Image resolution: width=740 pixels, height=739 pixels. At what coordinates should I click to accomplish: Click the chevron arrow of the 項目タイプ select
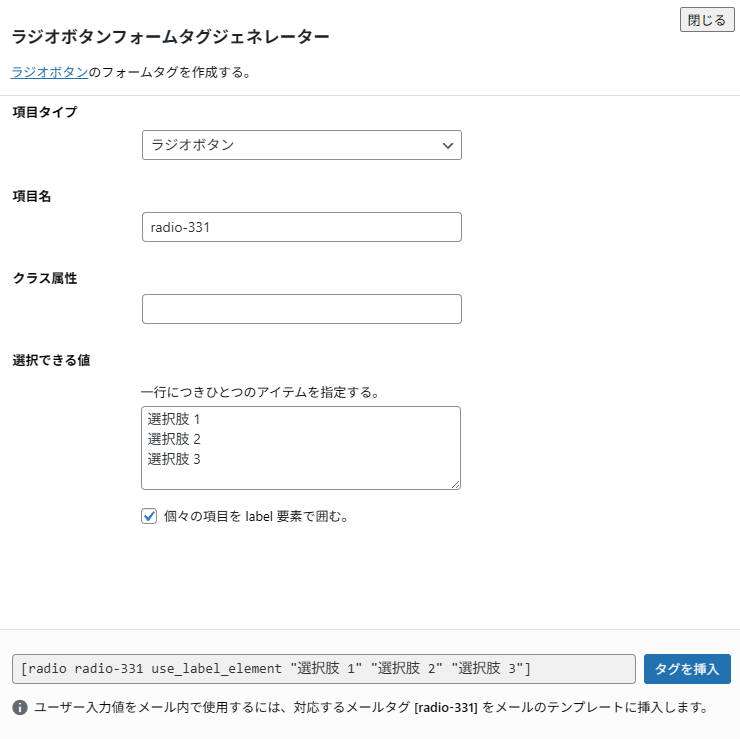click(x=448, y=145)
